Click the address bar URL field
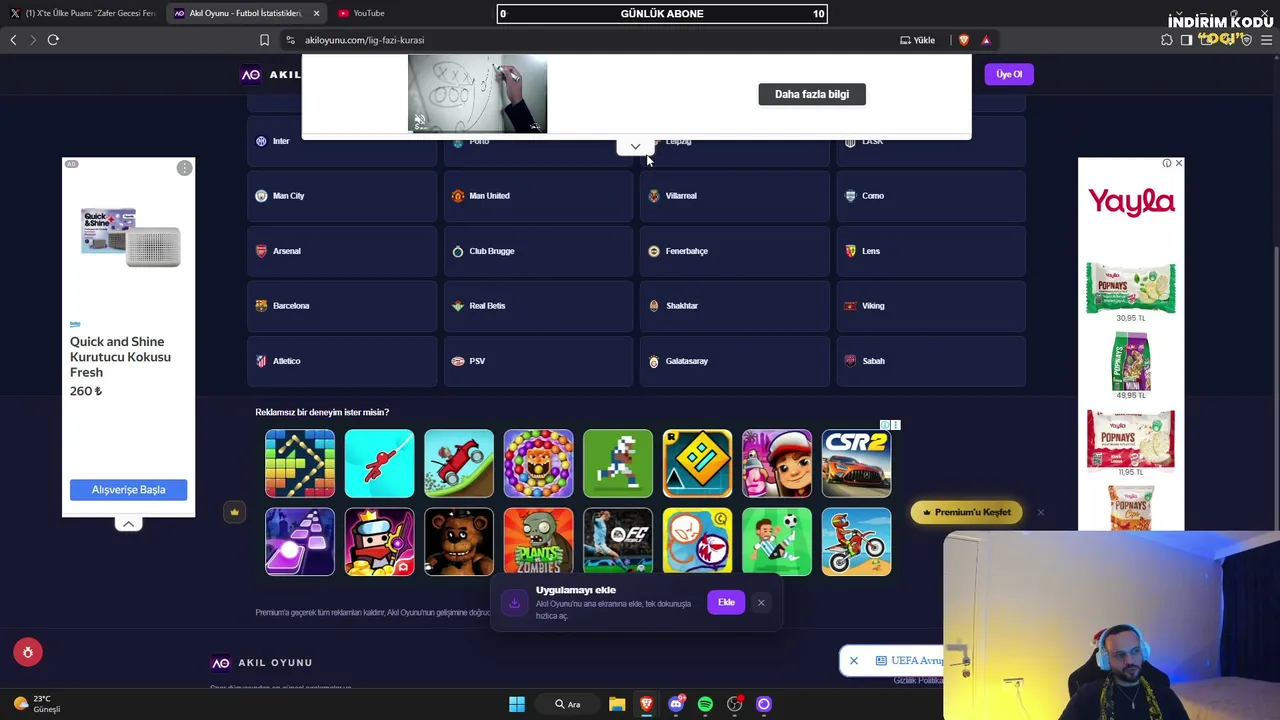 tap(590, 40)
